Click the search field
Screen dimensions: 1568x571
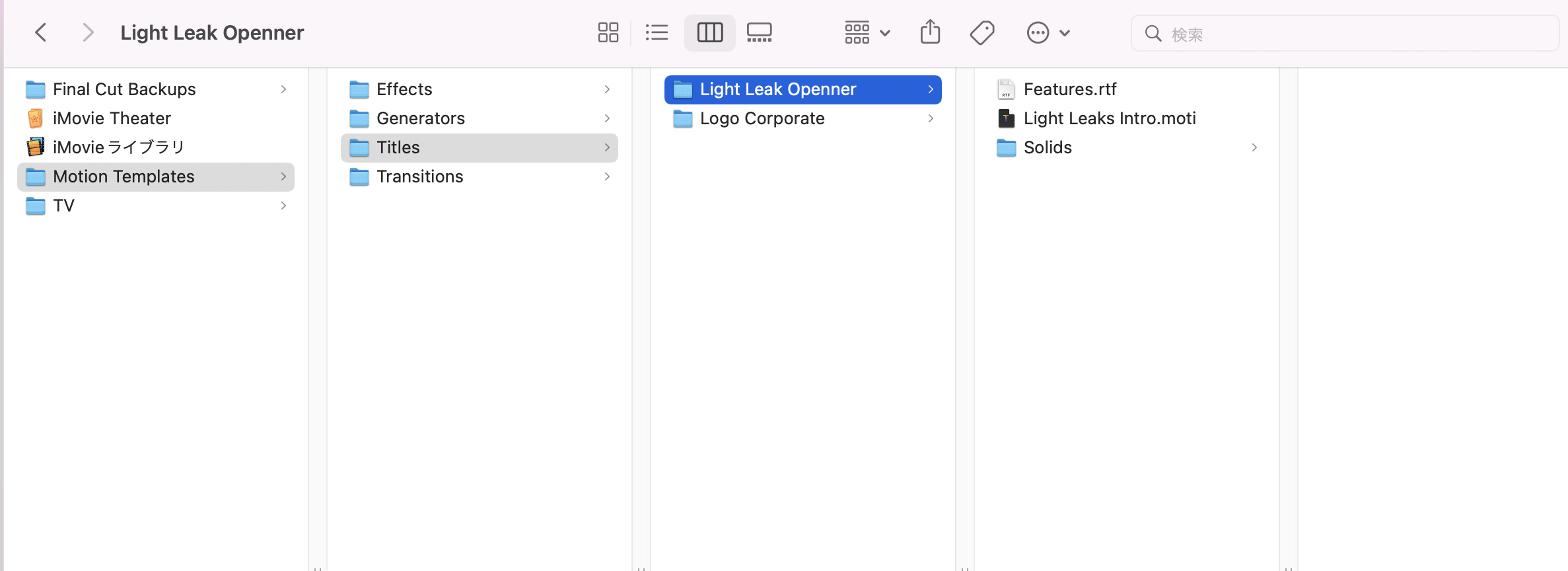pyautogui.click(x=1345, y=33)
